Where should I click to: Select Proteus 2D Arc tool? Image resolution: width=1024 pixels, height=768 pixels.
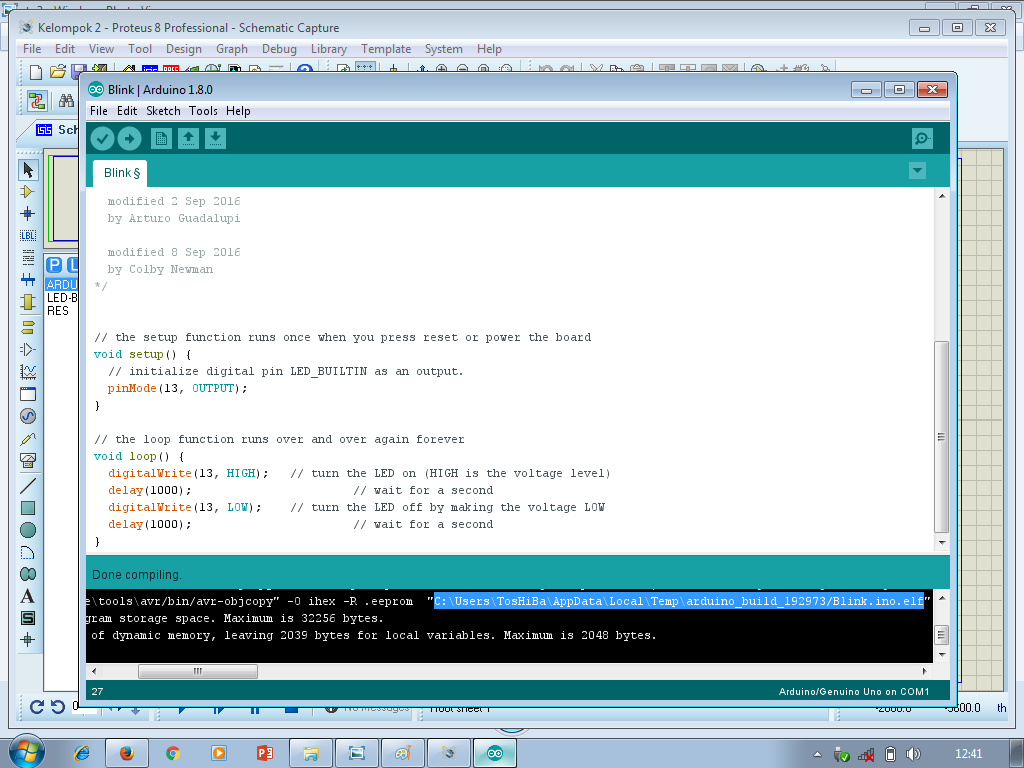click(x=27, y=552)
